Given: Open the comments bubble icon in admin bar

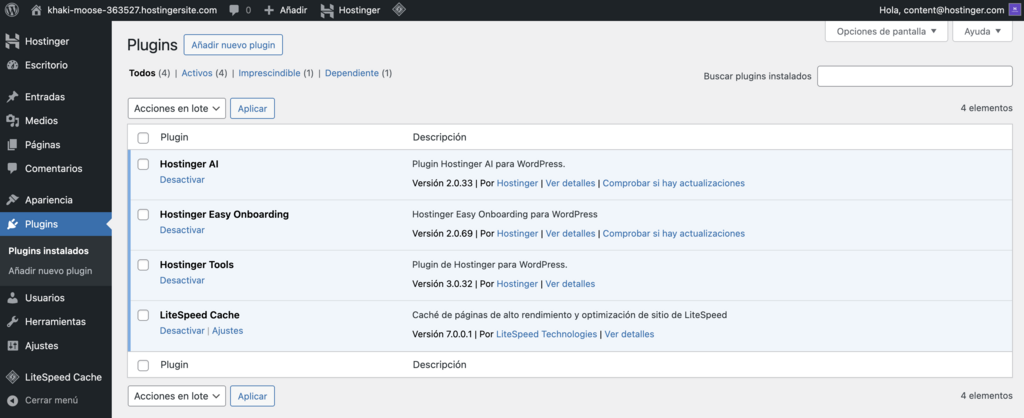Looking at the screenshot, I should [x=234, y=10].
